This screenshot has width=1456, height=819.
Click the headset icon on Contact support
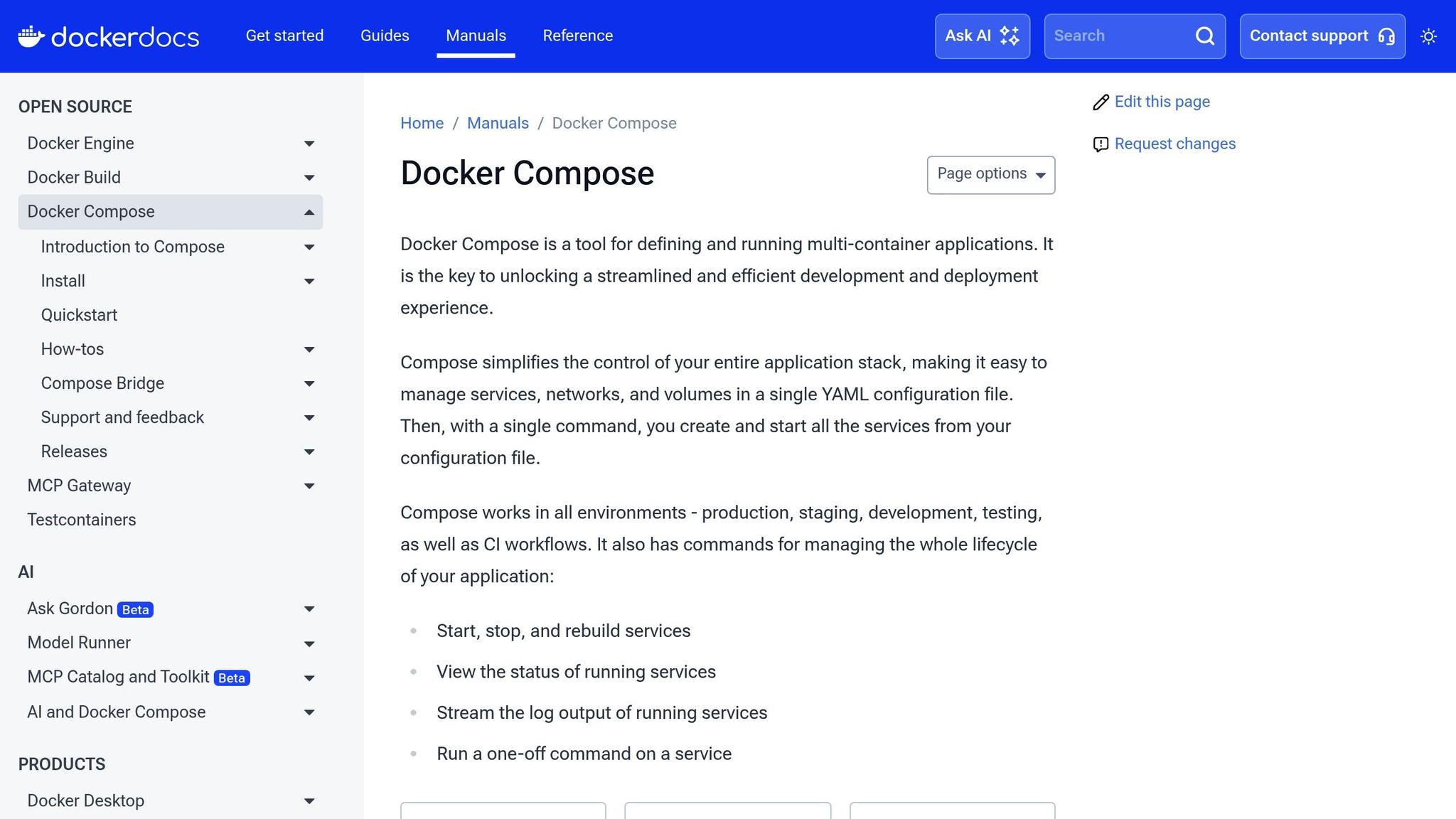coord(1388,36)
